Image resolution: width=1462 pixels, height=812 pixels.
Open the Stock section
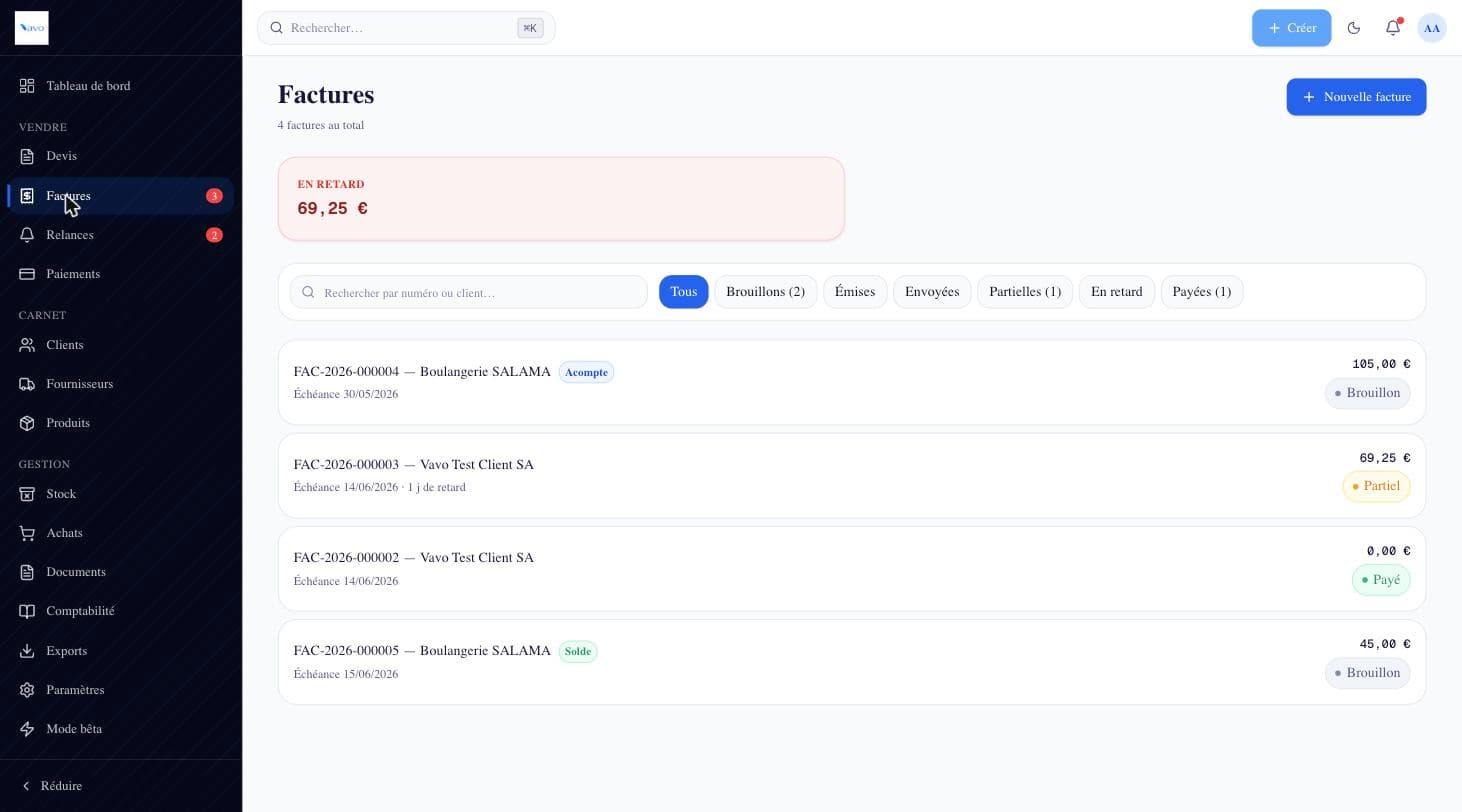(x=121, y=494)
